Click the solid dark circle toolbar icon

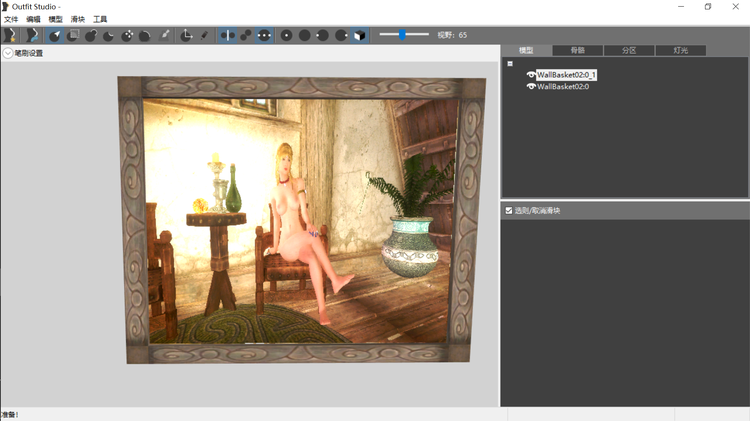pos(304,35)
